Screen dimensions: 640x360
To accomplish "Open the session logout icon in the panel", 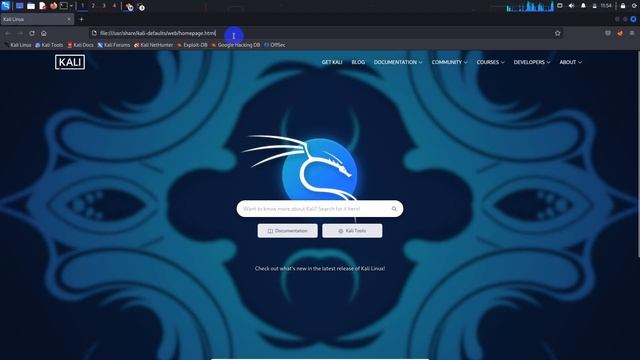I will point(635,6).
